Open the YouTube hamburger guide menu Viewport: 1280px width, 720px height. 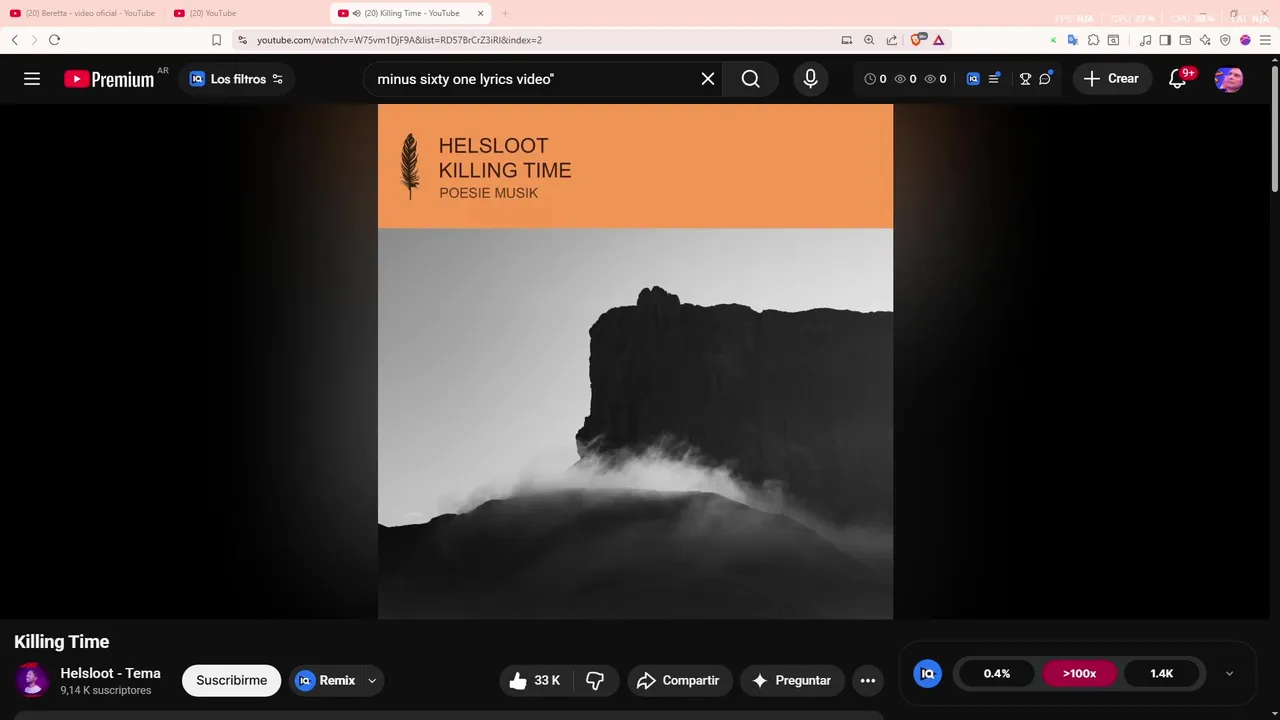tap(32, 79)
